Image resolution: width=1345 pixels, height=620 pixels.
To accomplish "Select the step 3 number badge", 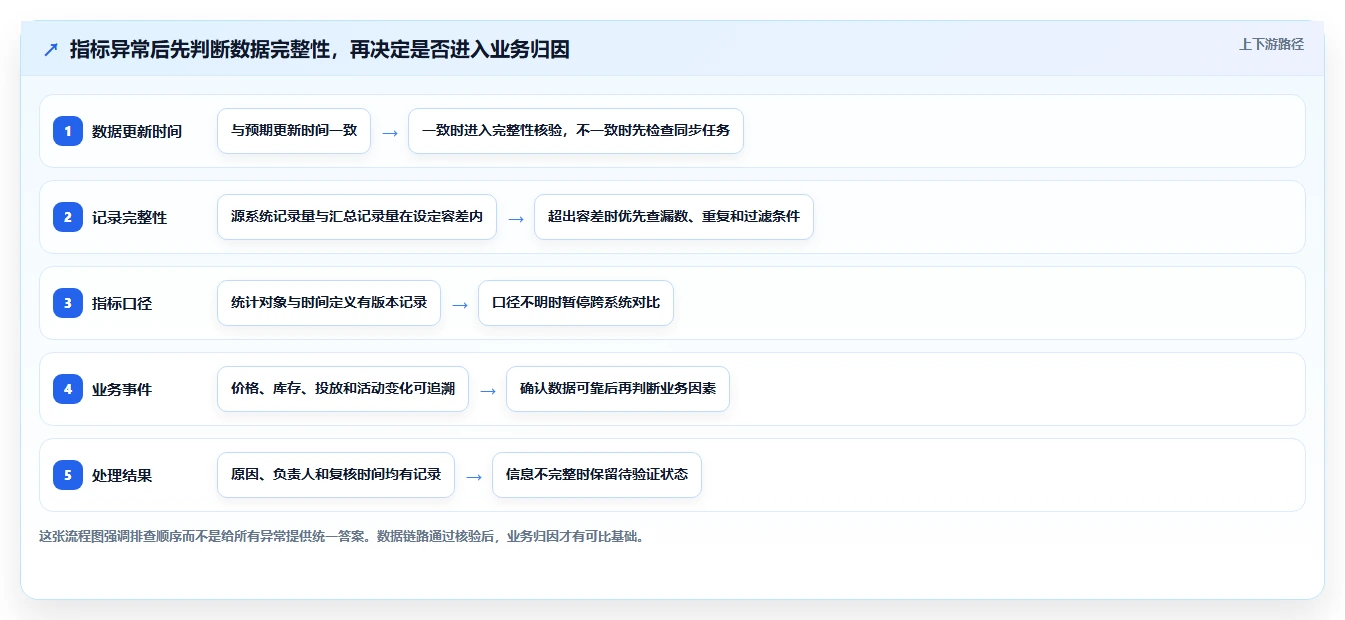I will [x=68, y=303].
